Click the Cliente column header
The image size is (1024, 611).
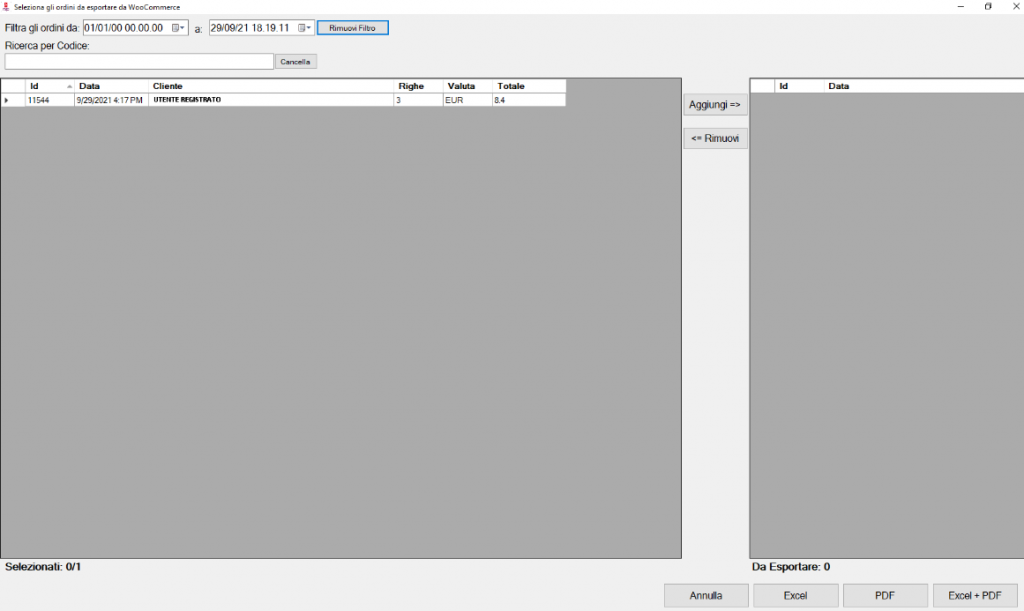pos(270,86)
